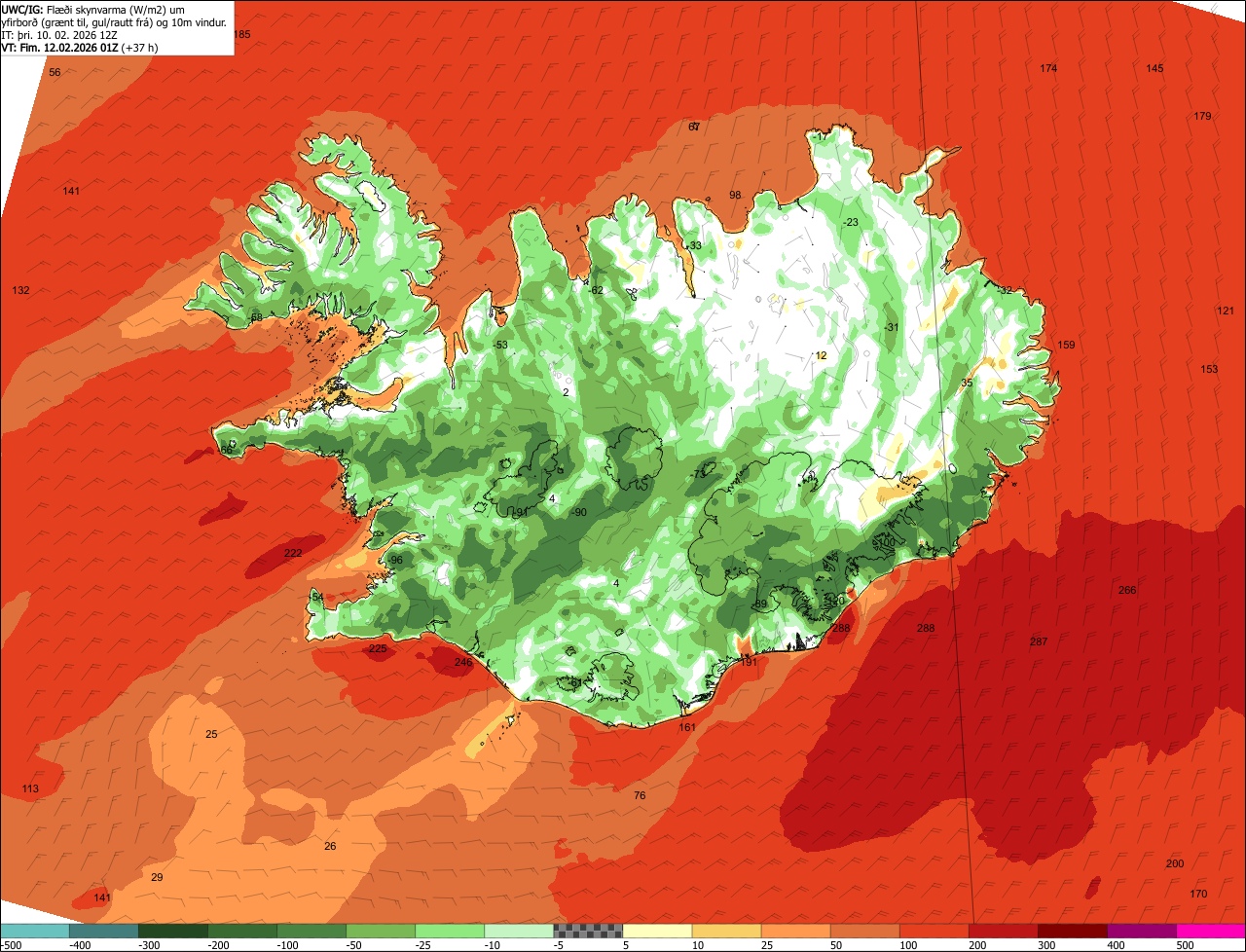Select the value 174 on the map
1246x952 pixels.
click(1048, 69)
